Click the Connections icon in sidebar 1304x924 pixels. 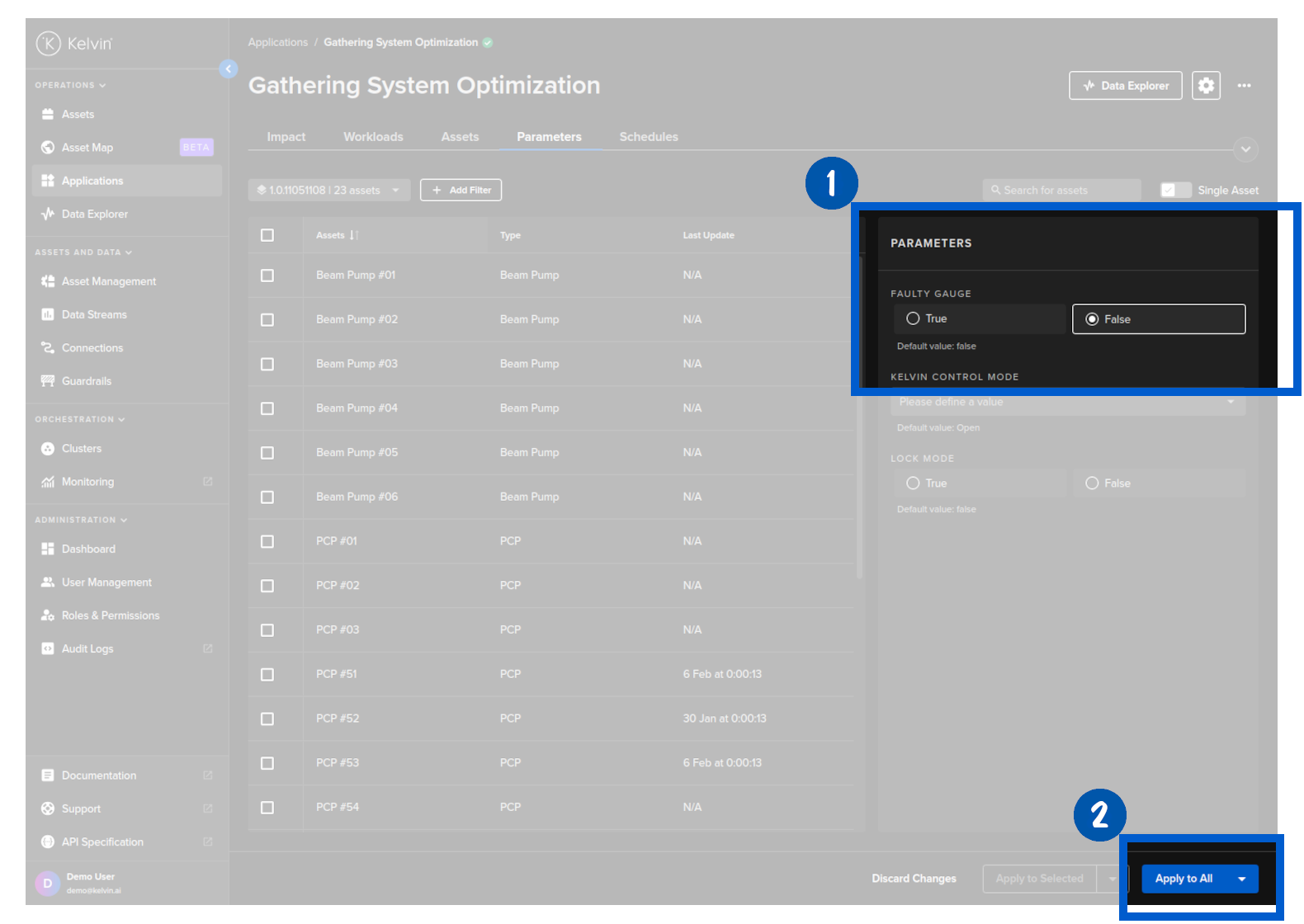48,348
